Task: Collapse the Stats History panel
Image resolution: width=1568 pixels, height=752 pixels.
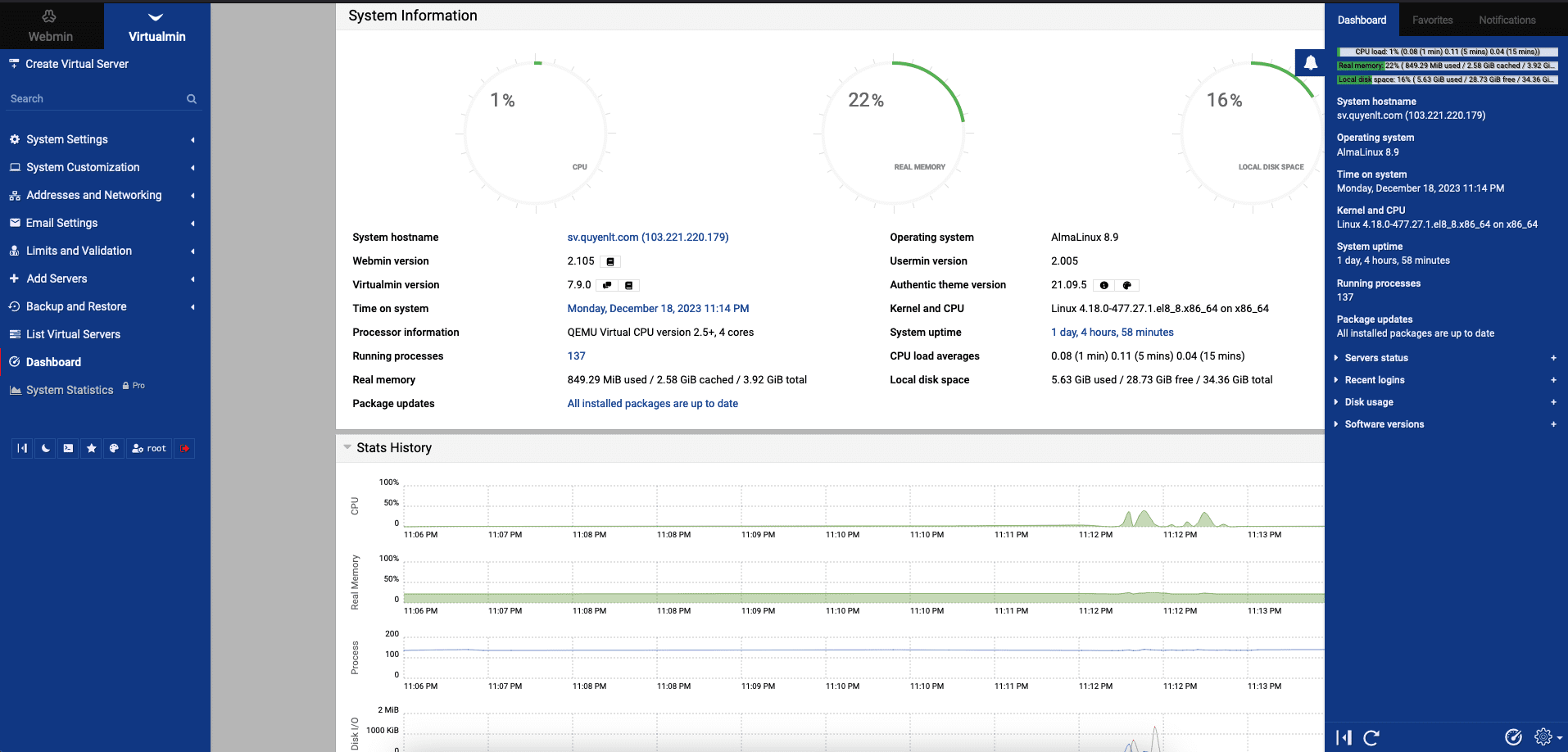Action: click(x=347, y=447)
